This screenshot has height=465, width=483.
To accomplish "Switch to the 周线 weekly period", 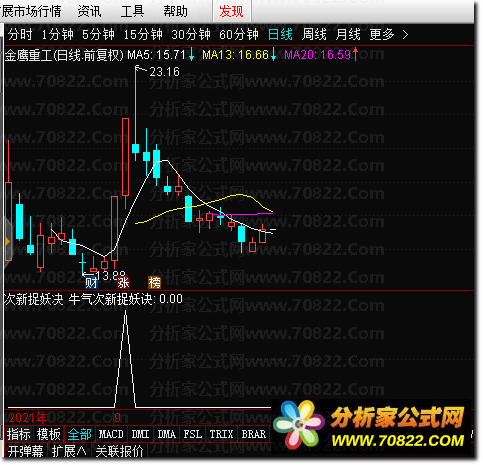I will point(314,35).
